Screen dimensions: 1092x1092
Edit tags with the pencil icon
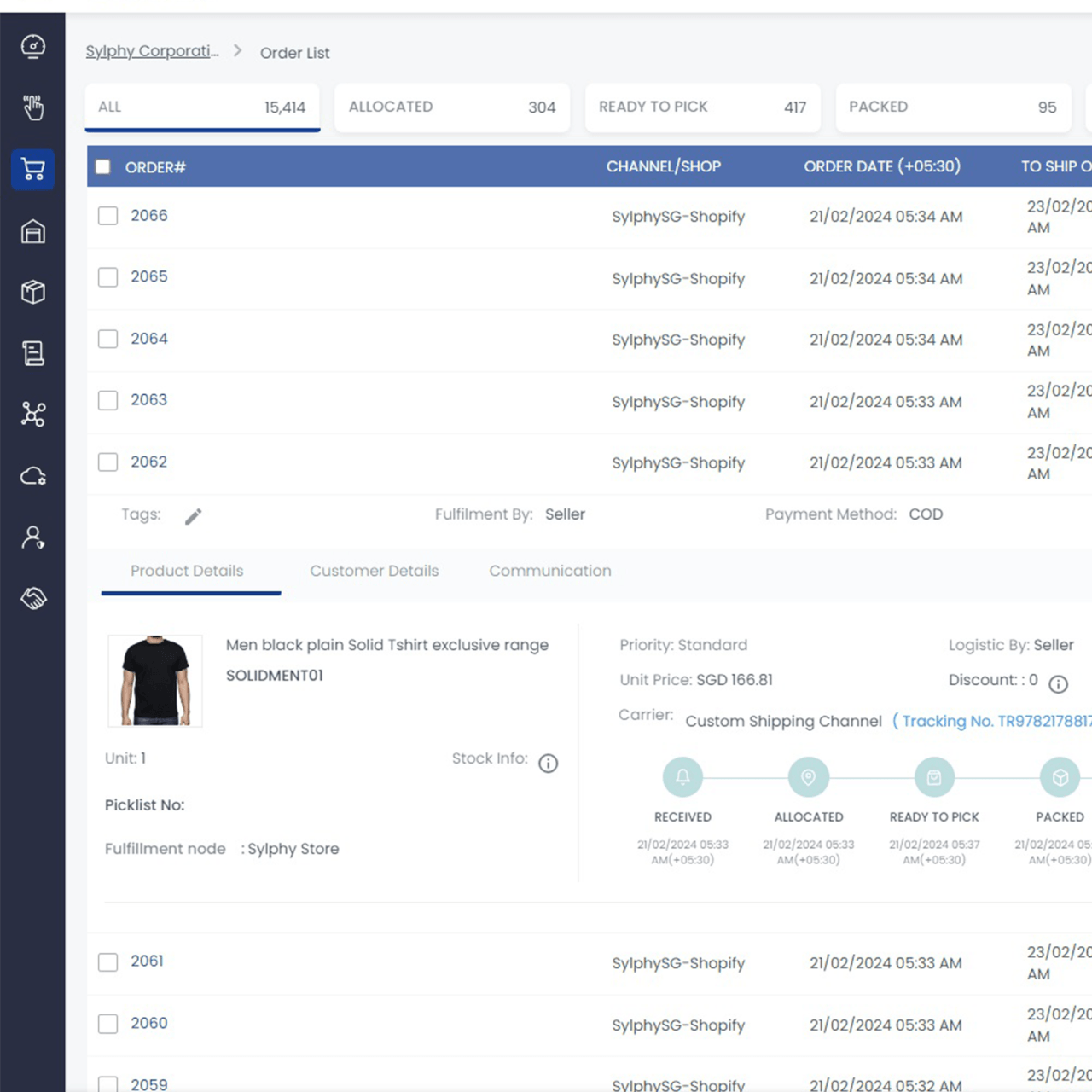194,516
